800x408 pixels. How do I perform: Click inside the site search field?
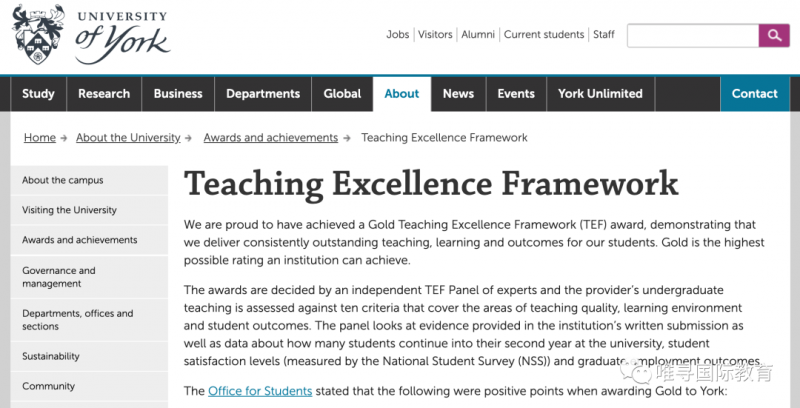(x=693, y=35)
